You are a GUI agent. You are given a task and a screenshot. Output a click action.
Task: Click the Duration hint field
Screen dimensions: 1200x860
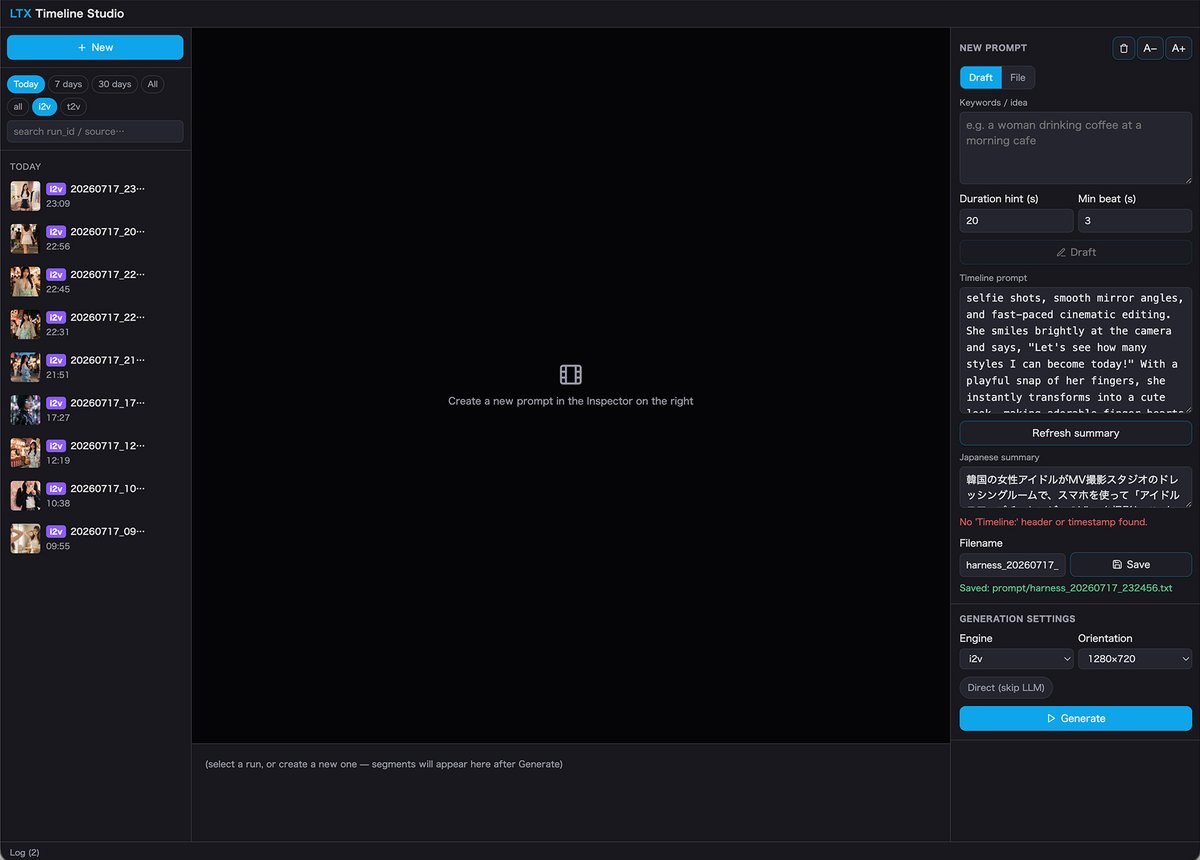click(x=1016, y=221)
